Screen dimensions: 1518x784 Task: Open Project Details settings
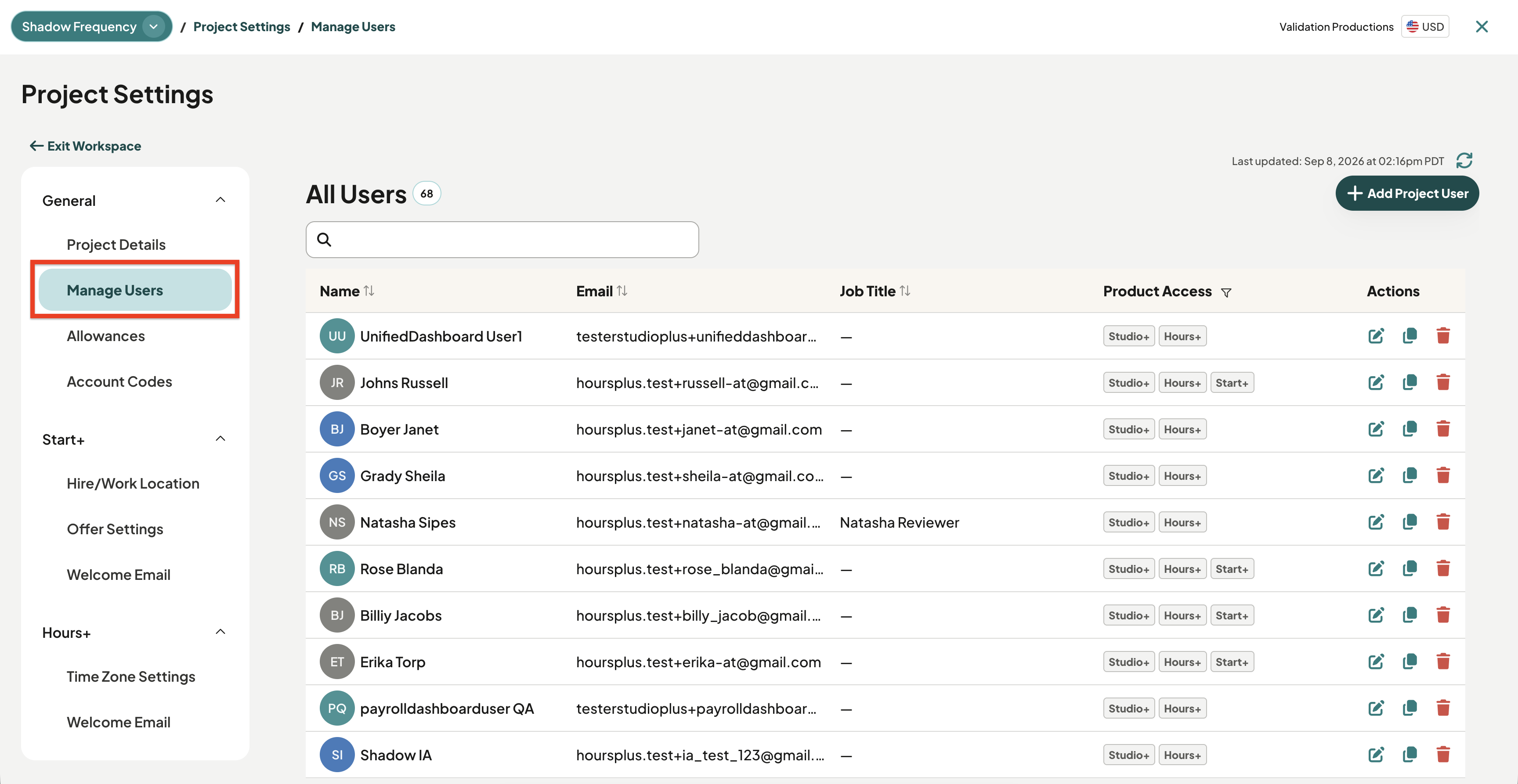(116, 245)
